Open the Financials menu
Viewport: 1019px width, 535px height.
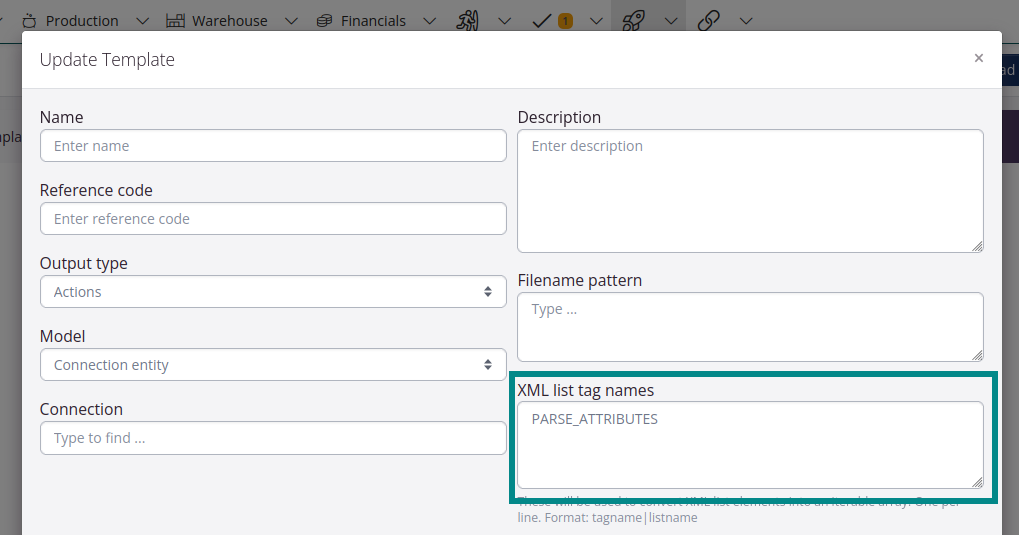pyautogui.click(x=373, y=20)
